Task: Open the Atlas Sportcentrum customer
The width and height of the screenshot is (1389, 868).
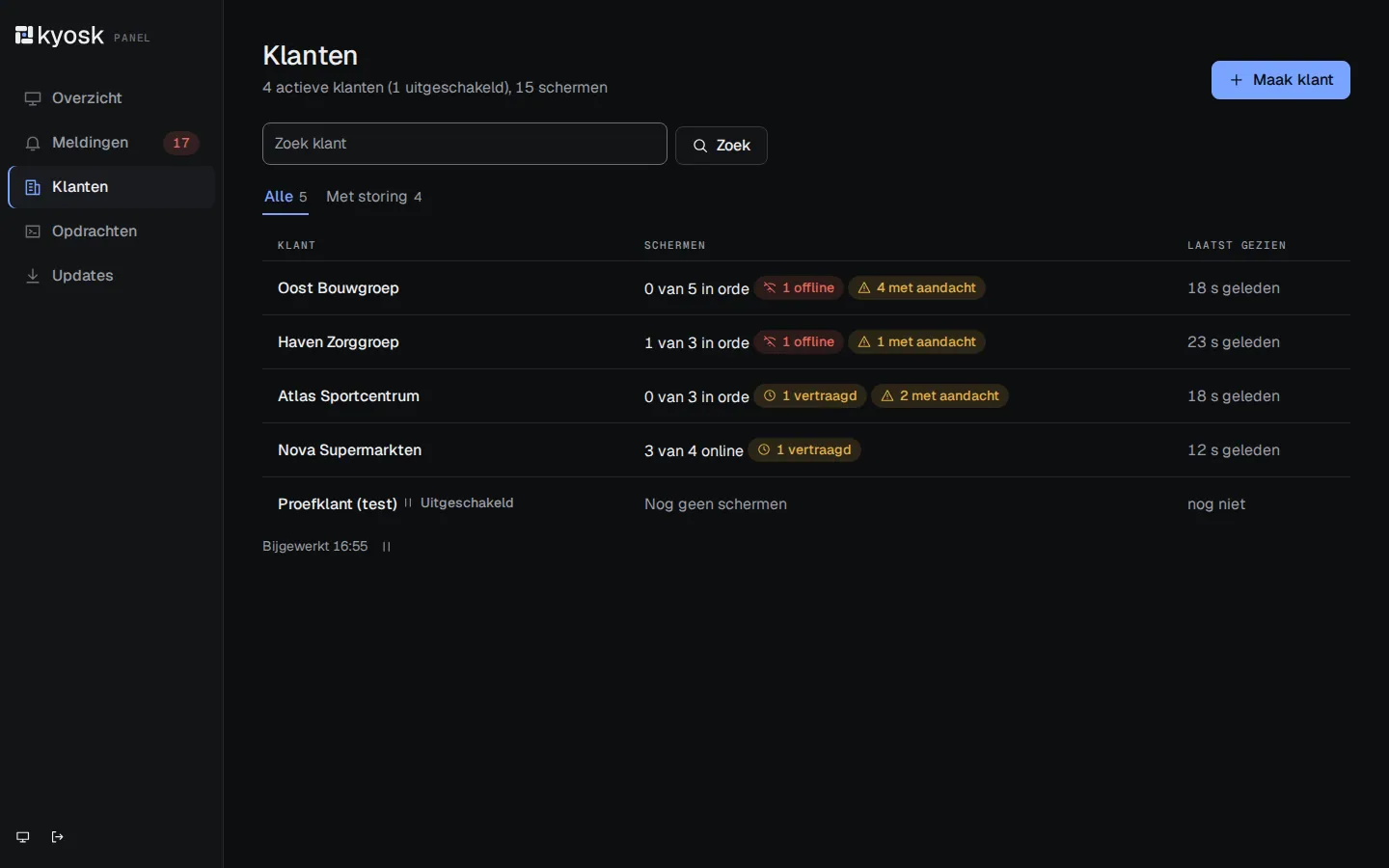Action: click(348, 396)
